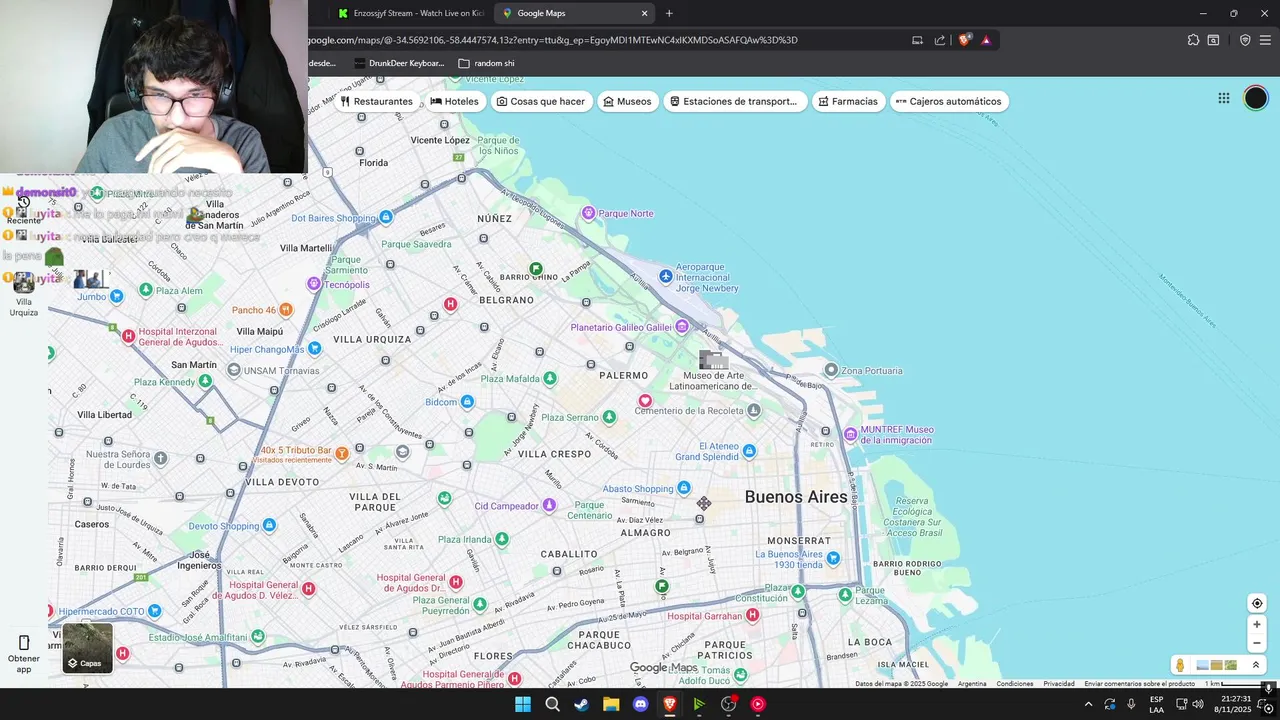The height and width of the screenshot is (720, 1280).
Task: Open a new browser tab
Action: [x=669, y=13]
